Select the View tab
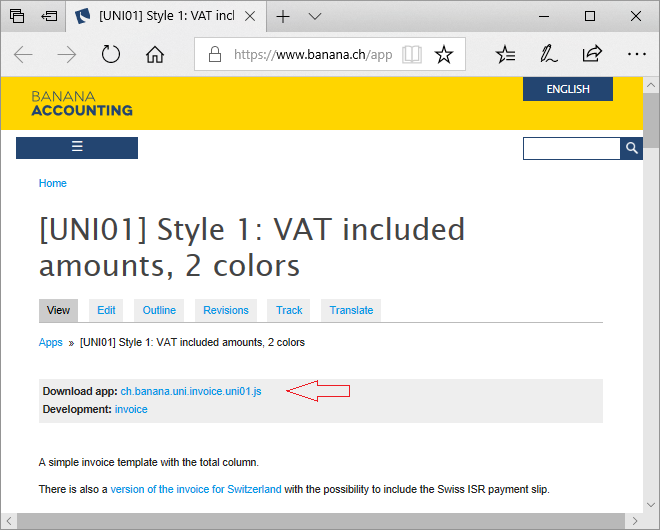The width and height of the screenshot is (660, 530). click(x=59, y=310)
